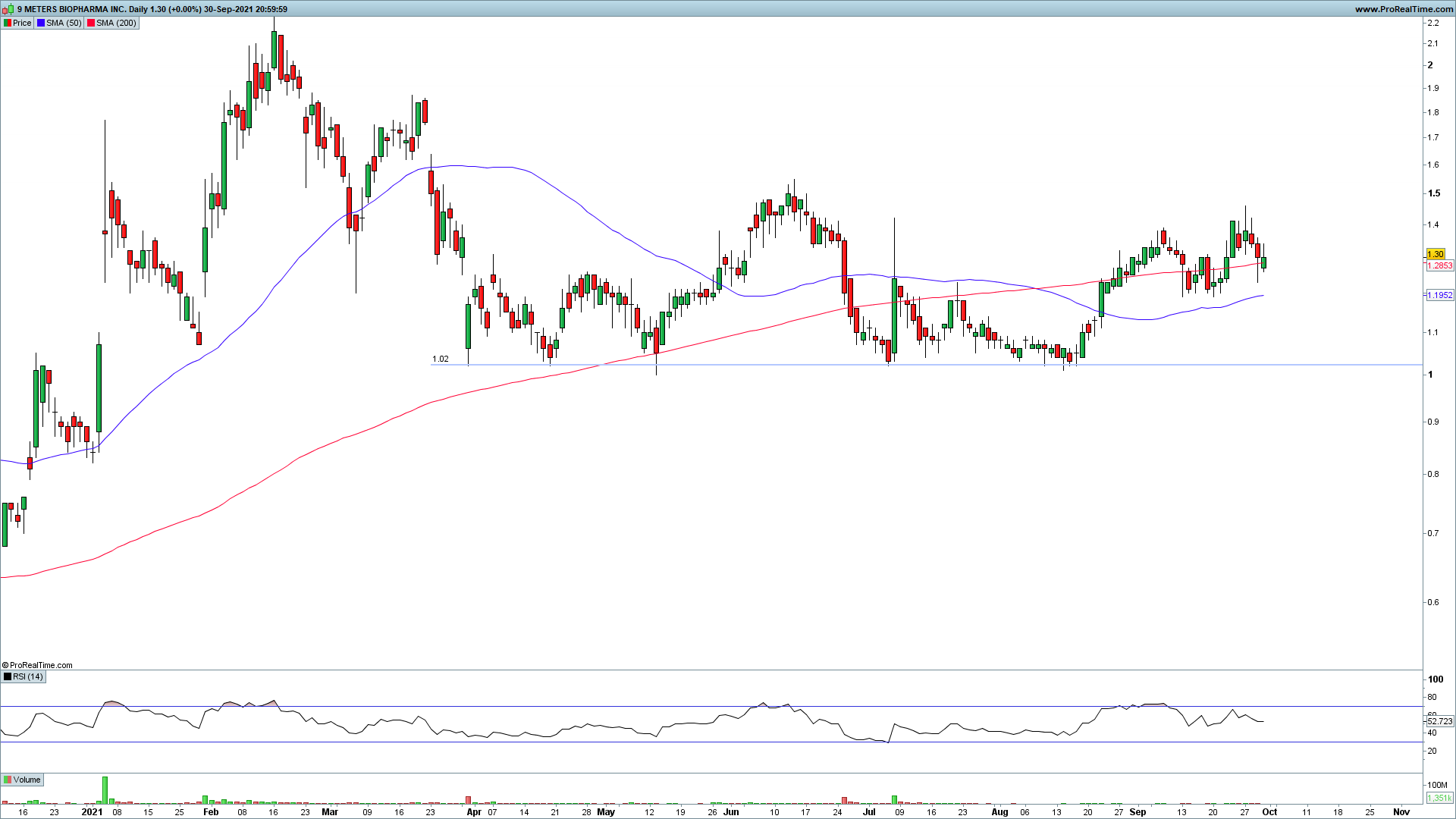Click the RSI (14) indicator label
This screenshot has width=1456, height=819.
[x=28, y=676]
